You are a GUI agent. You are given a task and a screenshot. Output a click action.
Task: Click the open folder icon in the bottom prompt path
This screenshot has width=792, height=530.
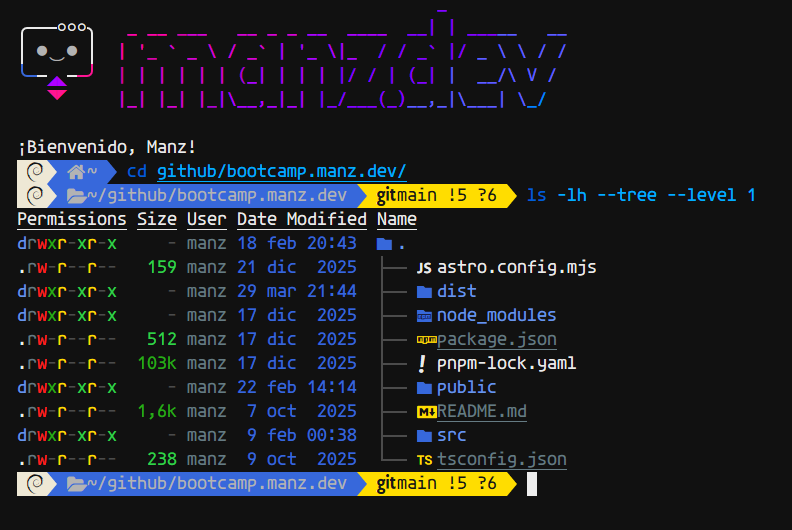tap(76, 484)
